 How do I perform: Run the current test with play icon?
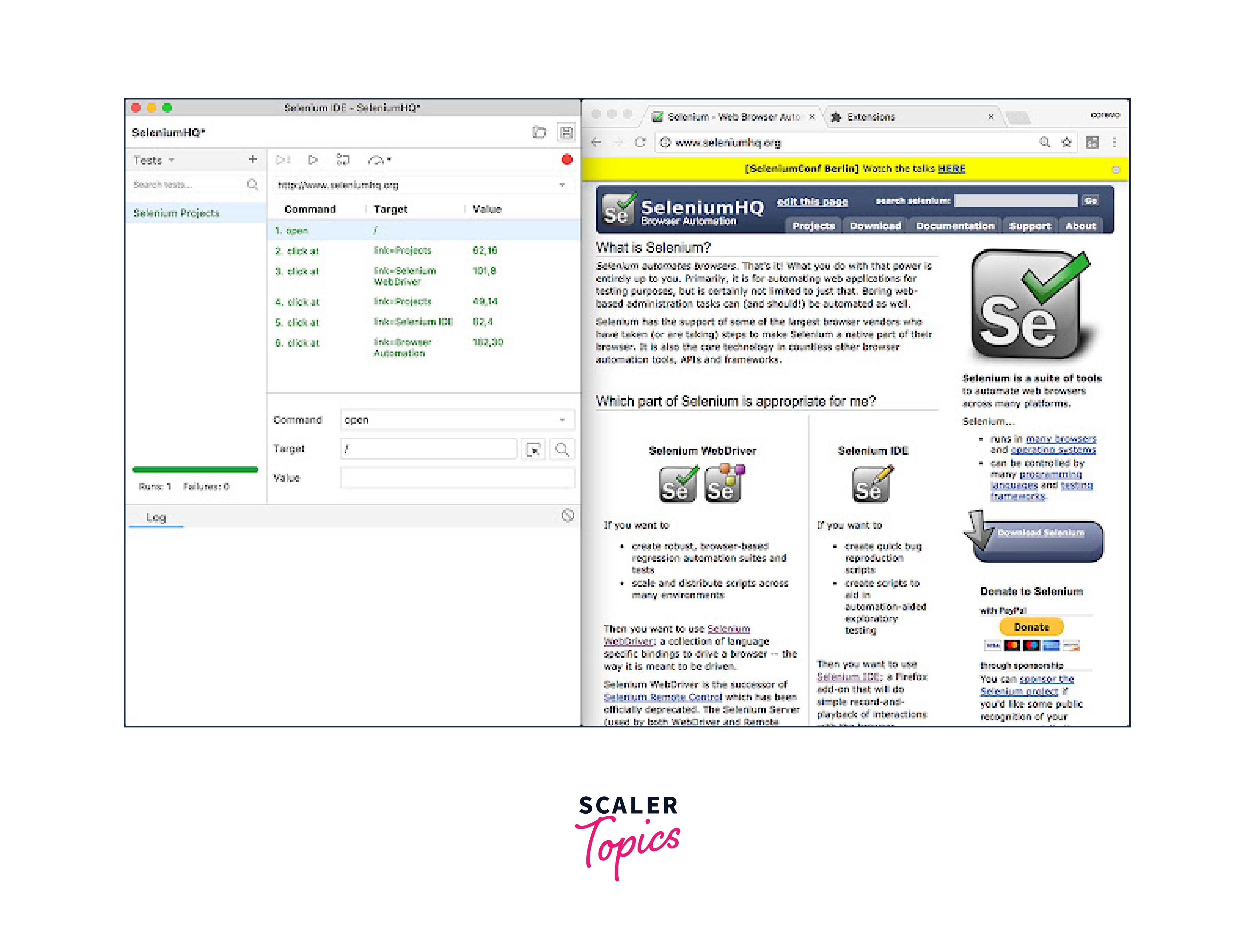click(x=313, y=160)
